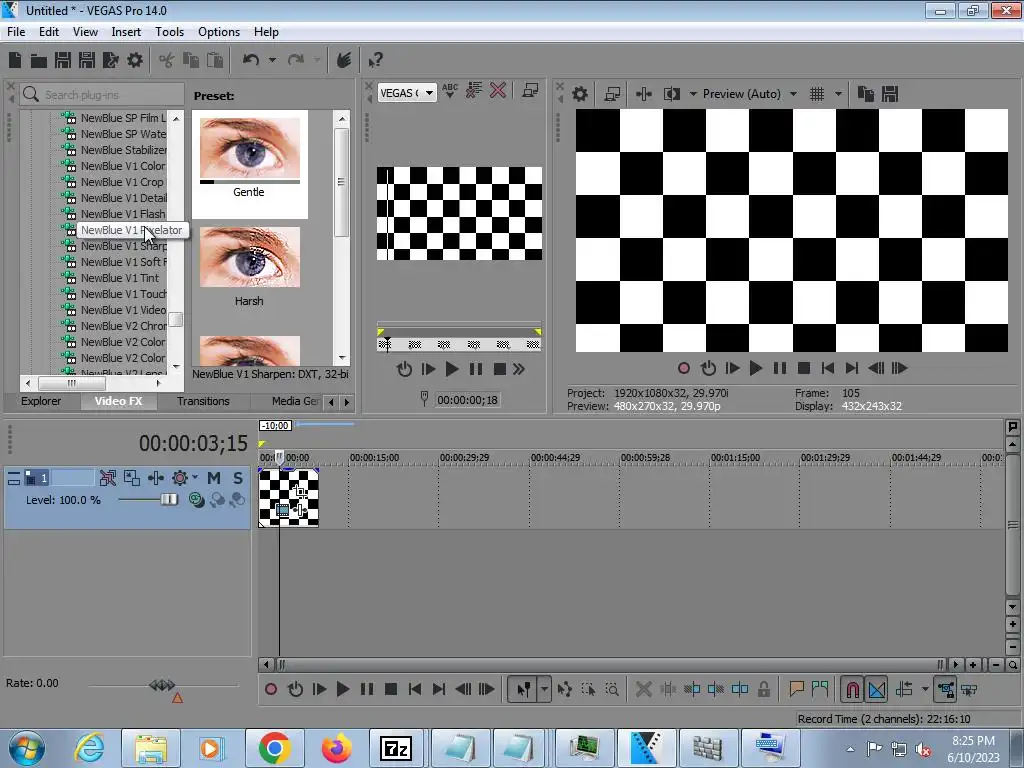Undo the last action
The width and height of the screenshot is (1024, 768).
[251, 60]
